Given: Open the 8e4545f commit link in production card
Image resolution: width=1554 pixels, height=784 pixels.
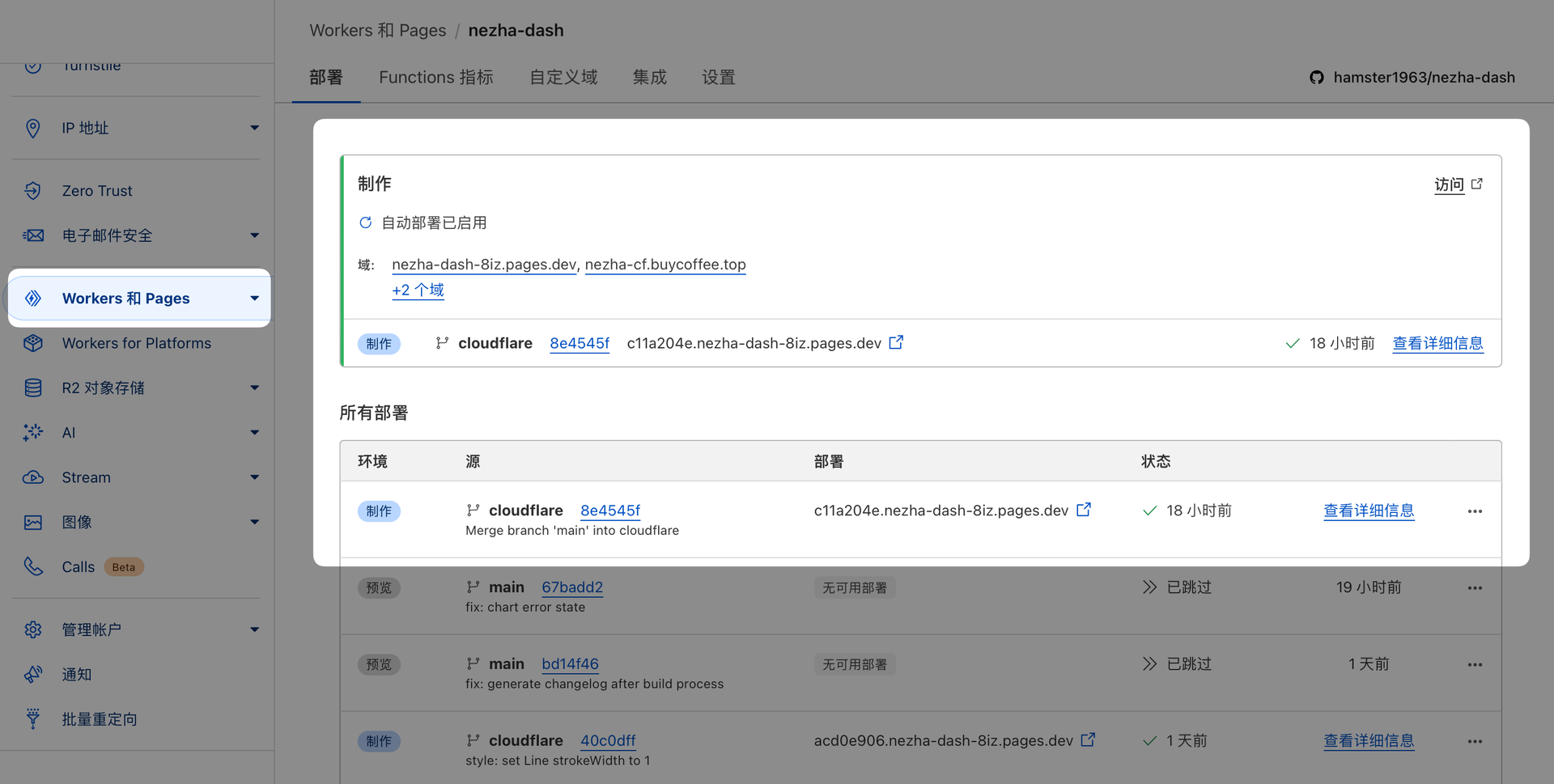Looking at the screenshot, I should point(580,343).
